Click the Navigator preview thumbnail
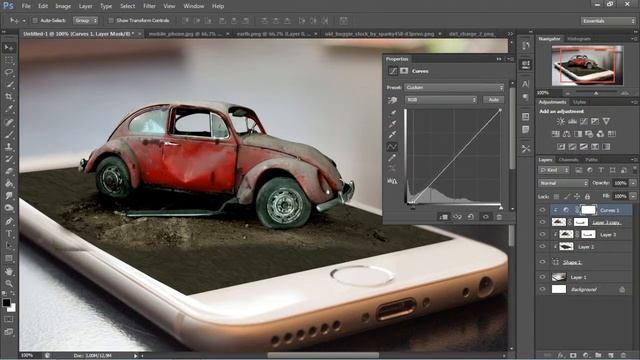Image resolution: width=640 pixels, height=360 pixels. [x=587, y=65]
